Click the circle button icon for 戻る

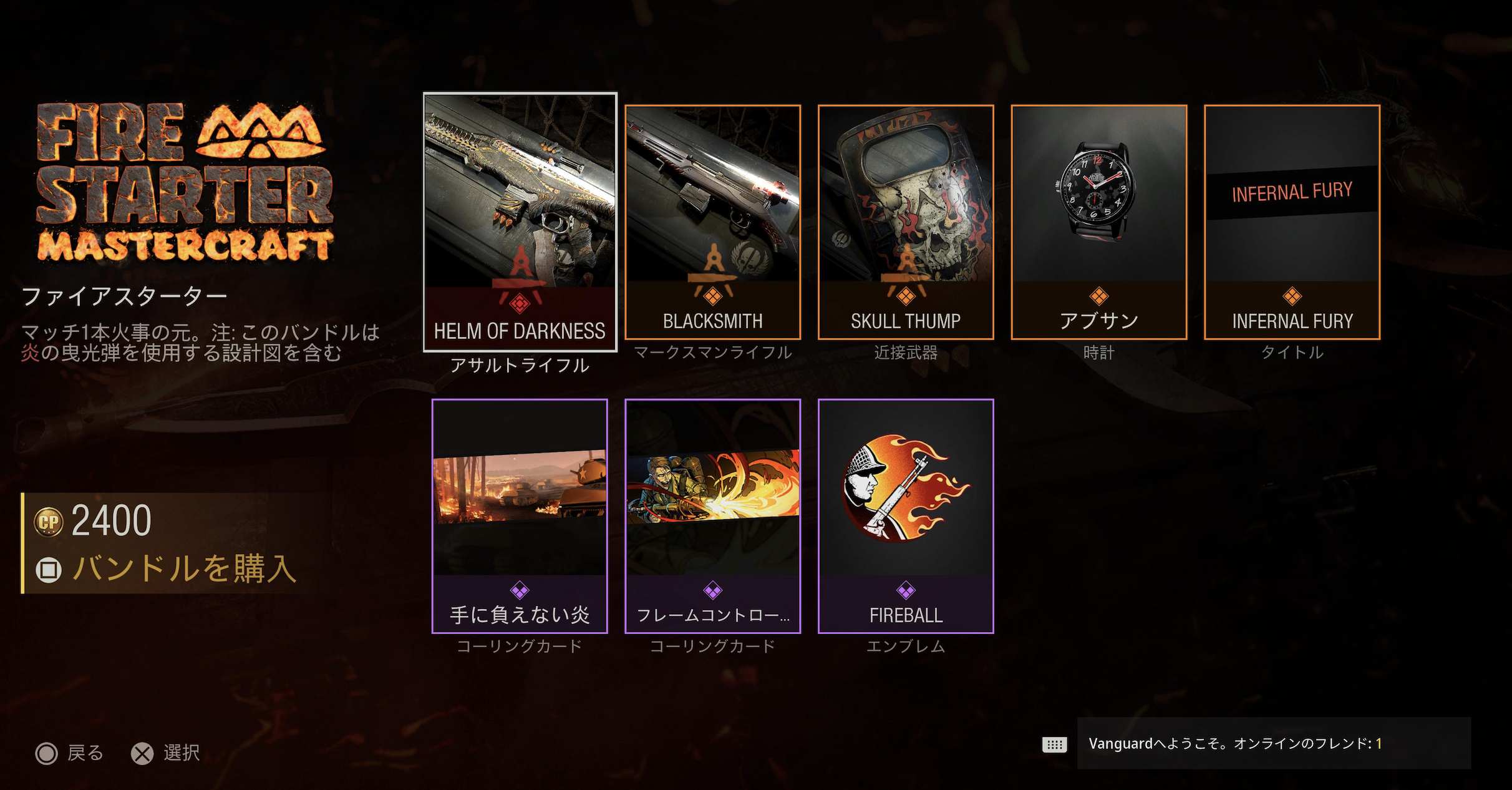[x=47, y=753]
